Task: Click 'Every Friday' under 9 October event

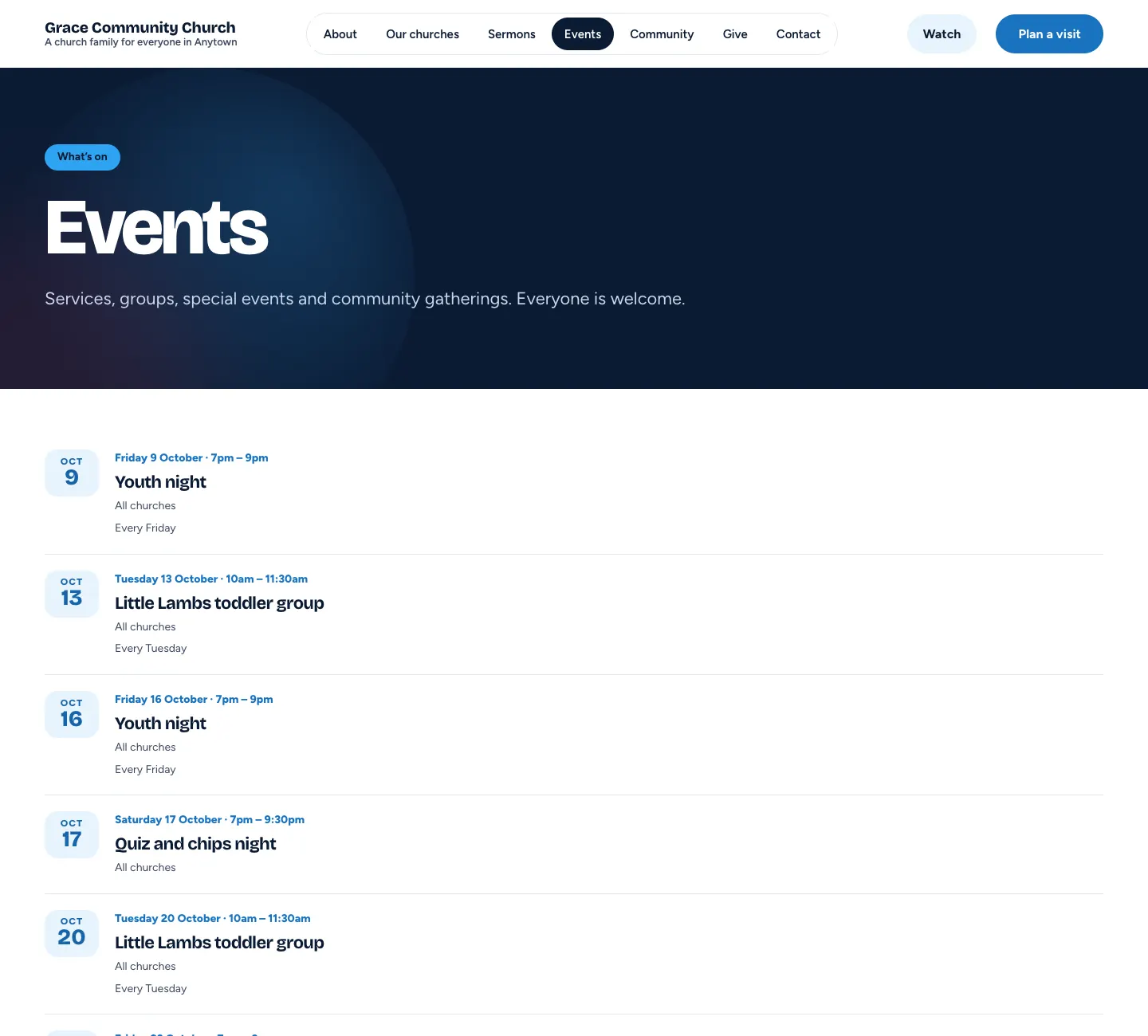Action: pyautogui.click(x=145, y=528)
